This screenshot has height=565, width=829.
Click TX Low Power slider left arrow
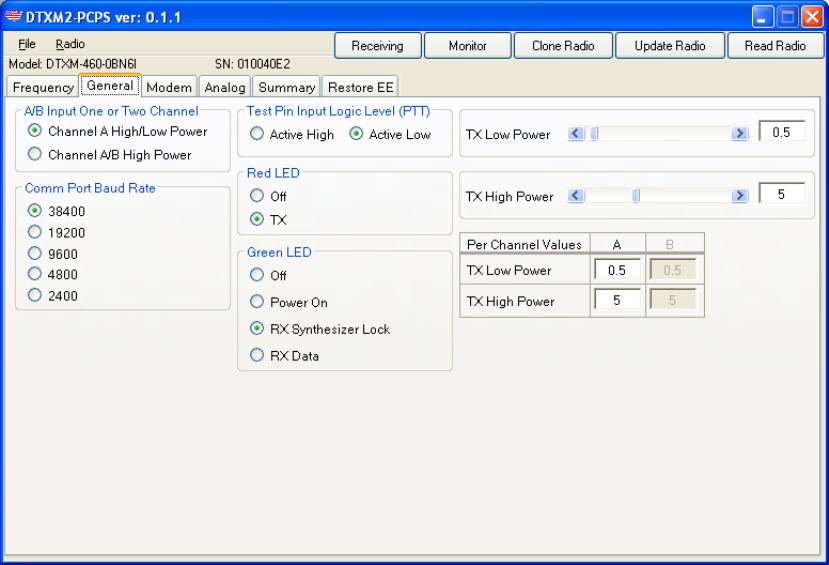click(x=576, y=134)
